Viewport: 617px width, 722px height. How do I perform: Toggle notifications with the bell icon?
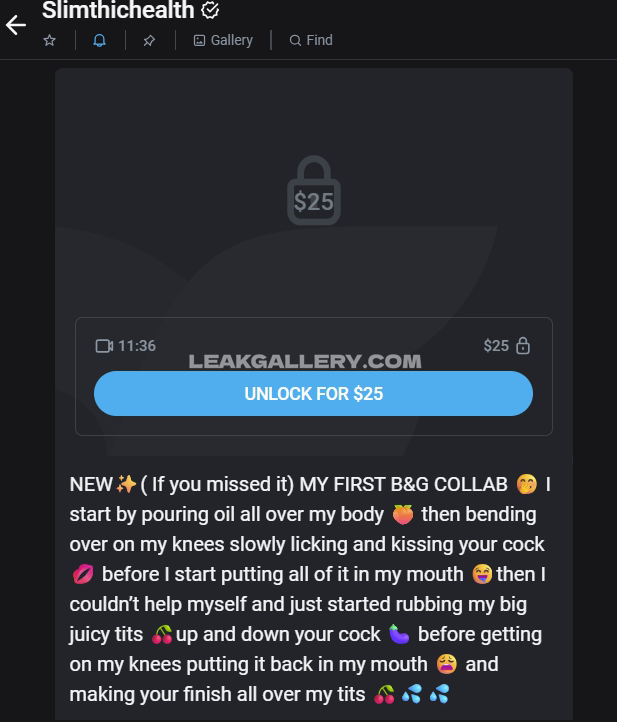coord(99,41)
